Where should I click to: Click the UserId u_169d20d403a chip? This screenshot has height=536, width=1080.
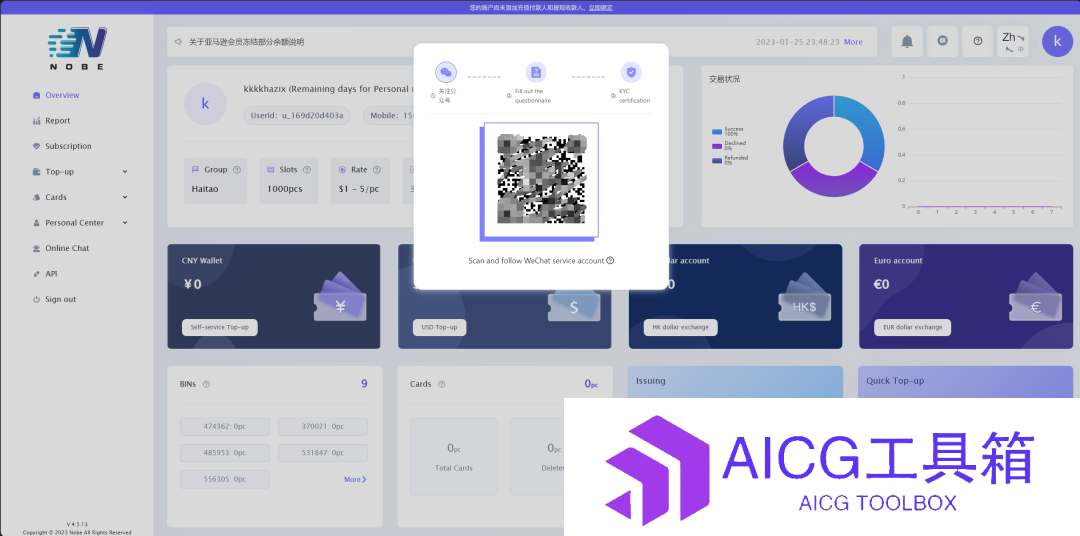tap(298, 116)
